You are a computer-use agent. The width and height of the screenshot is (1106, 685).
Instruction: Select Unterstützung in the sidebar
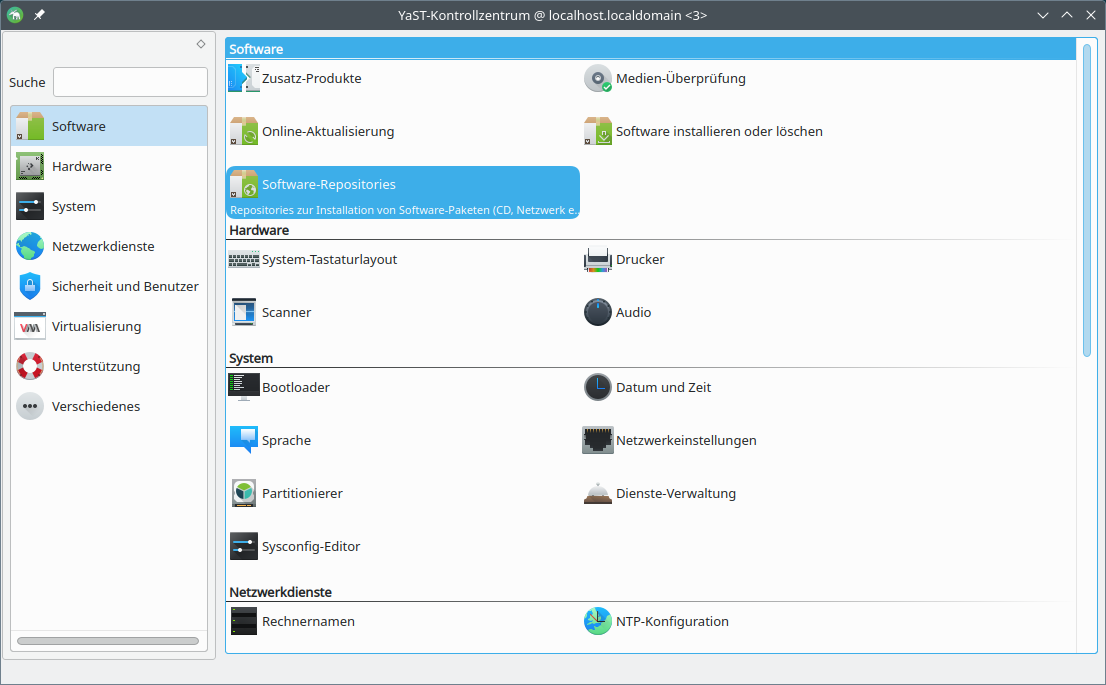tap(109, 366)
